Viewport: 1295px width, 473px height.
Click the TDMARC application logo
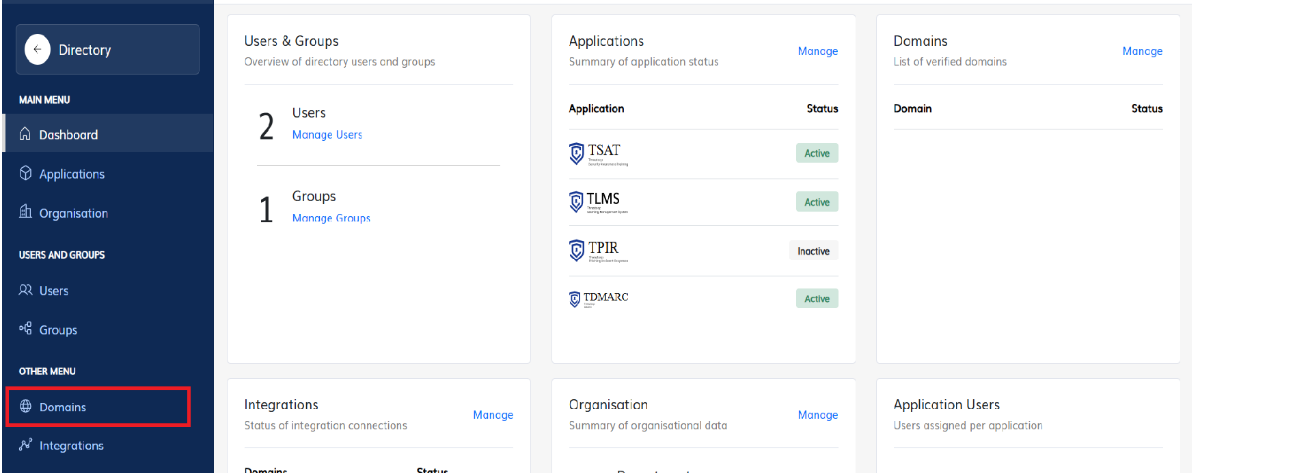pyautogui.click(x=598, y=298)
